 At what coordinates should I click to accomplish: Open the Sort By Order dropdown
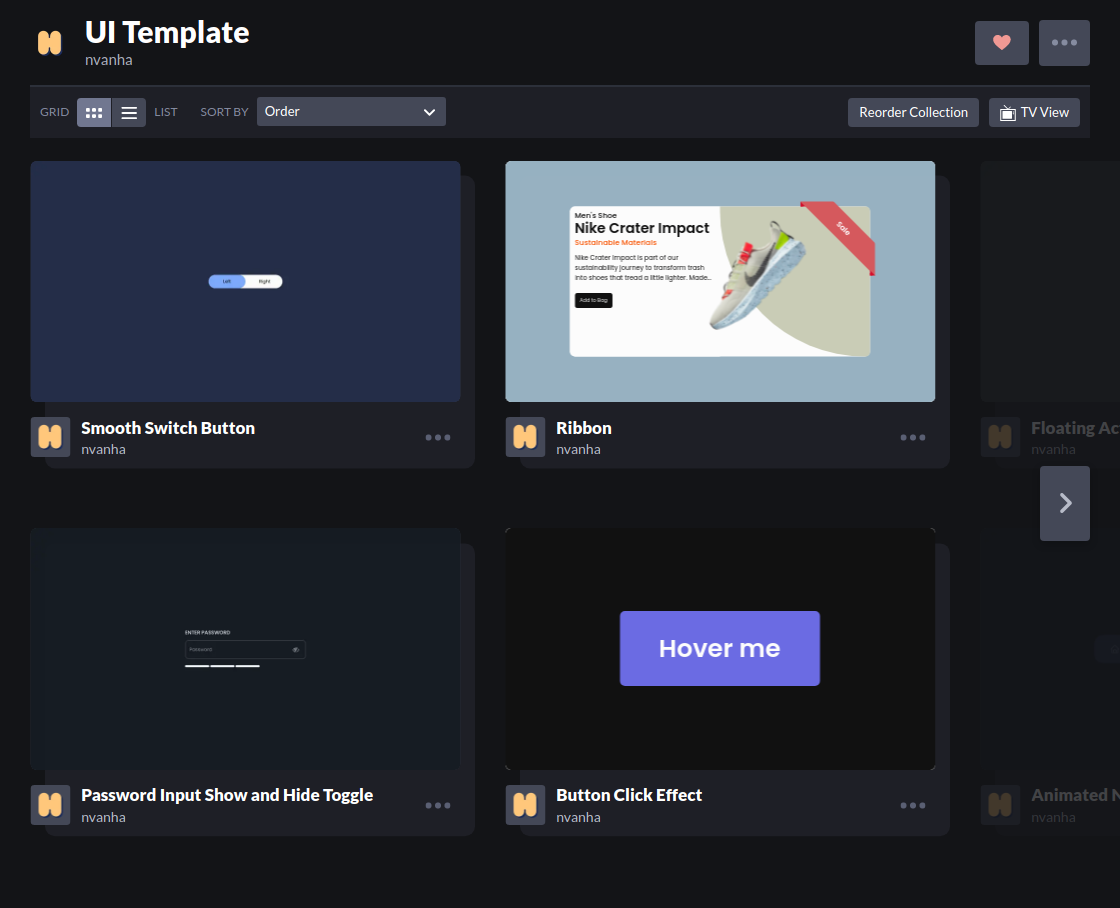351,111
